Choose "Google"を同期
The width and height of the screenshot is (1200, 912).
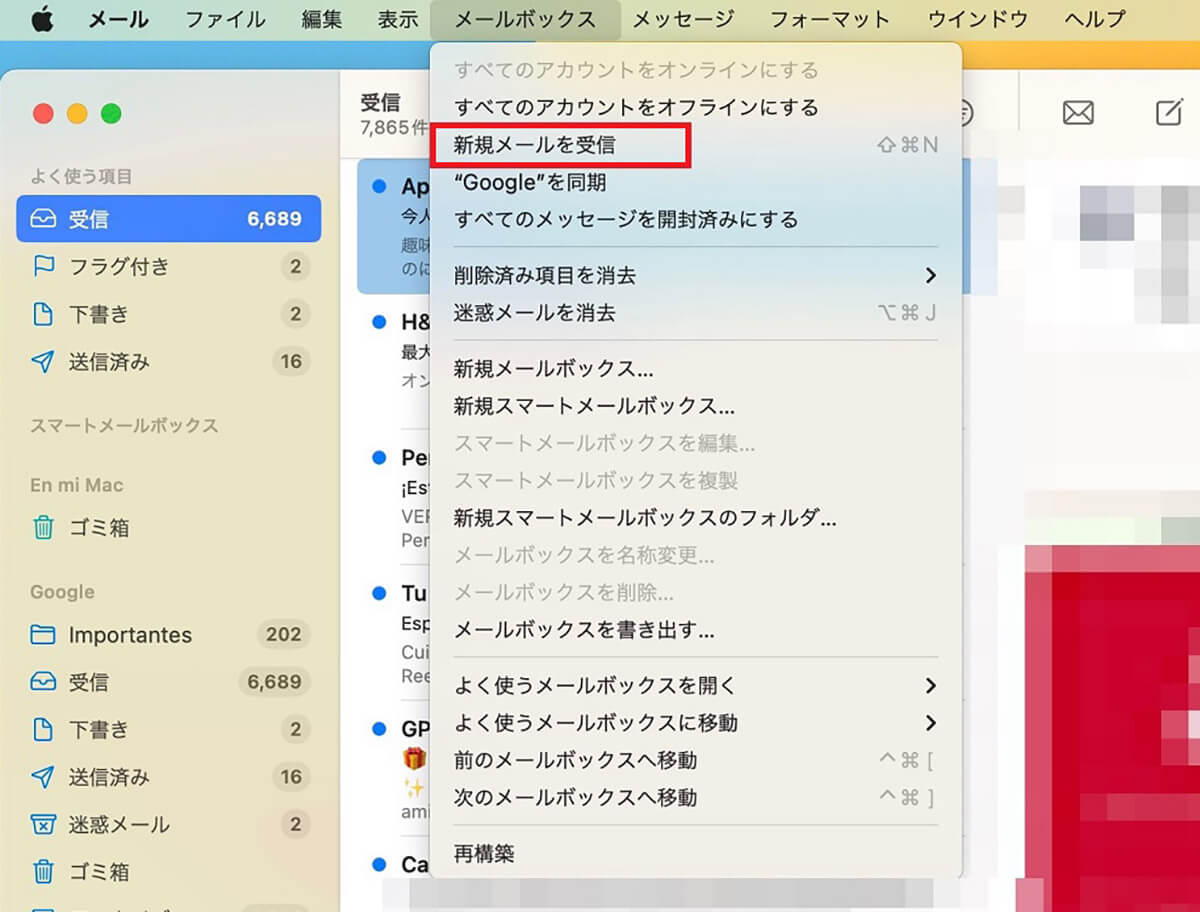tap(696, 182)
